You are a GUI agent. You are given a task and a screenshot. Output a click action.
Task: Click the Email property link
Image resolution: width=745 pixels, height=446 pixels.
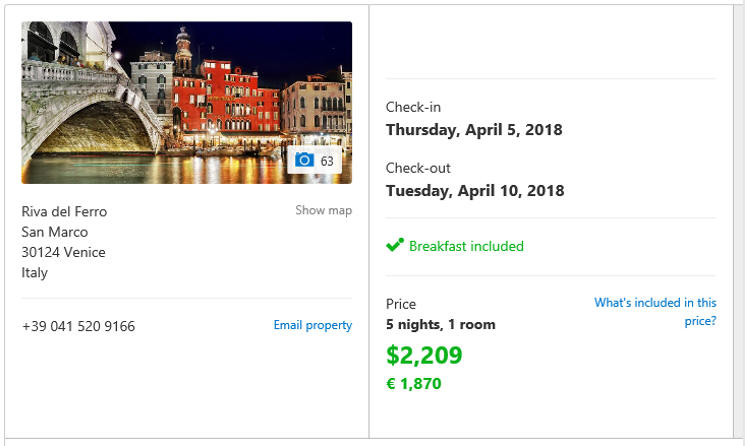point(313,325)
